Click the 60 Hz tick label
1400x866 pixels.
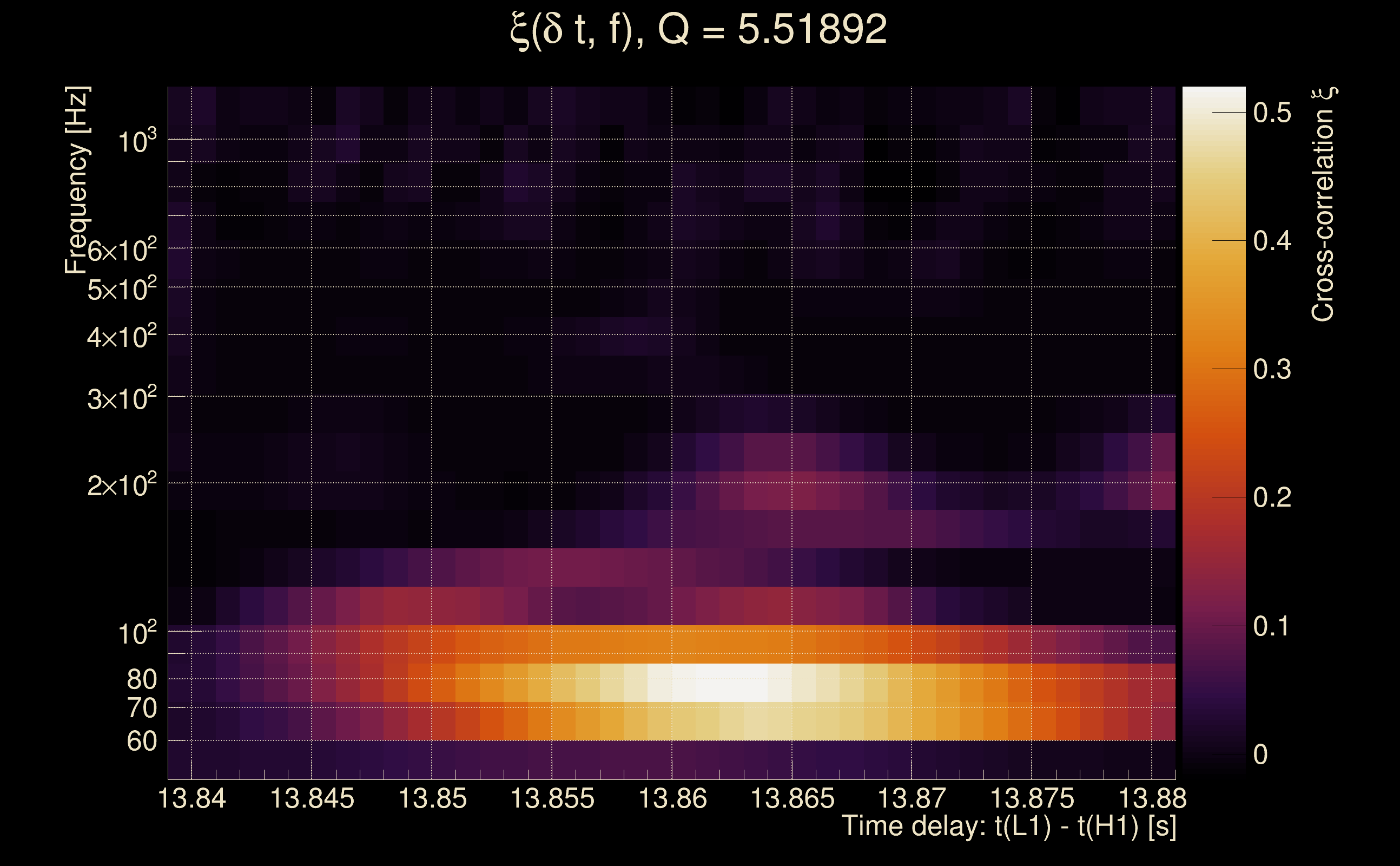pos(141,741)
